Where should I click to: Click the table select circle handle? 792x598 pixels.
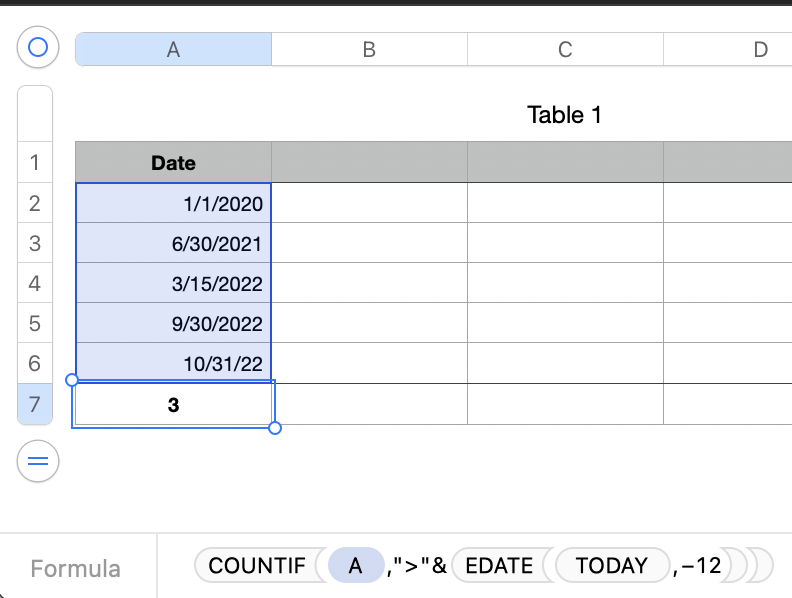38,48
